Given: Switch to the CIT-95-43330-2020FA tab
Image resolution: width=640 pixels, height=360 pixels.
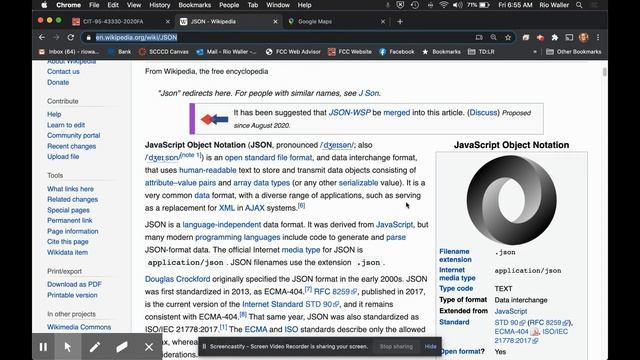Looking at the screenshot, I should 121,22.
